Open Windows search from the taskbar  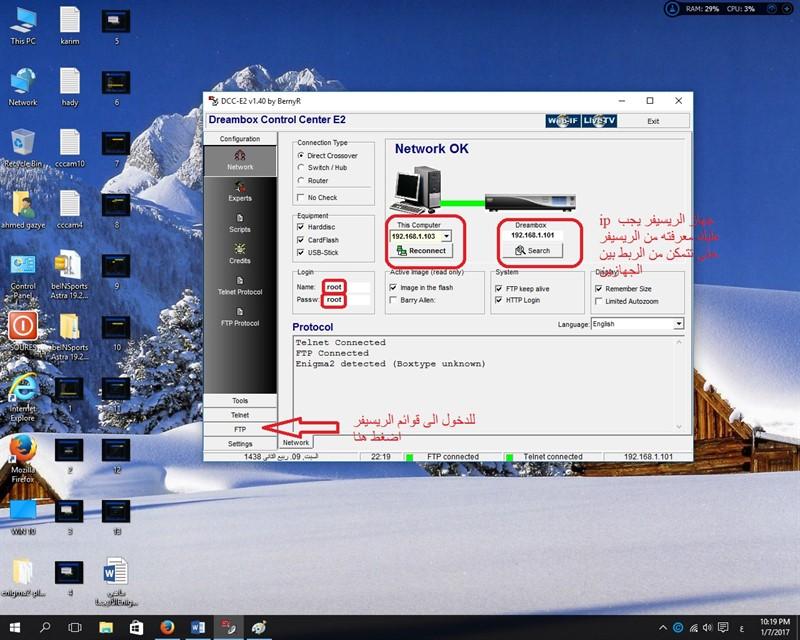click(45, 627)
